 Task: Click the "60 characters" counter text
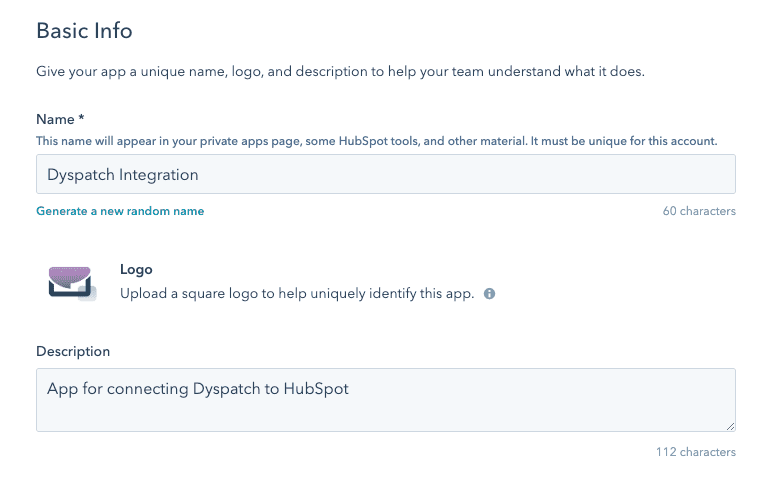coord(699,211)
